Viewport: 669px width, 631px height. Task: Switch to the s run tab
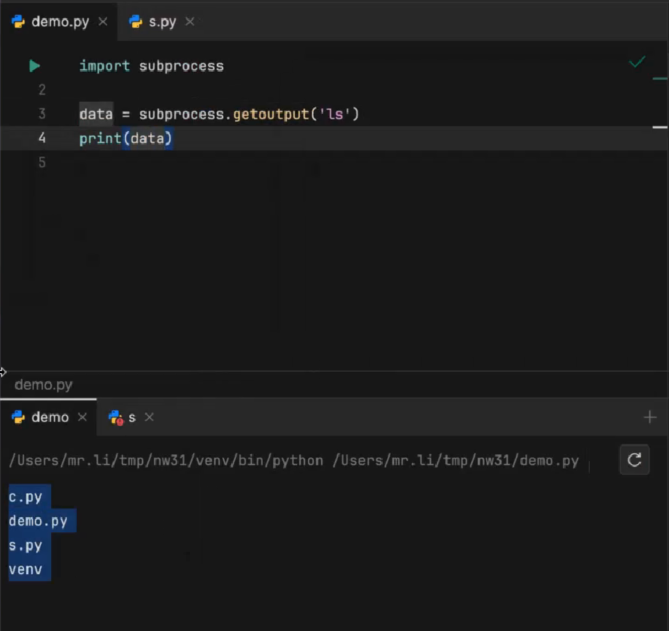[131, 417]
